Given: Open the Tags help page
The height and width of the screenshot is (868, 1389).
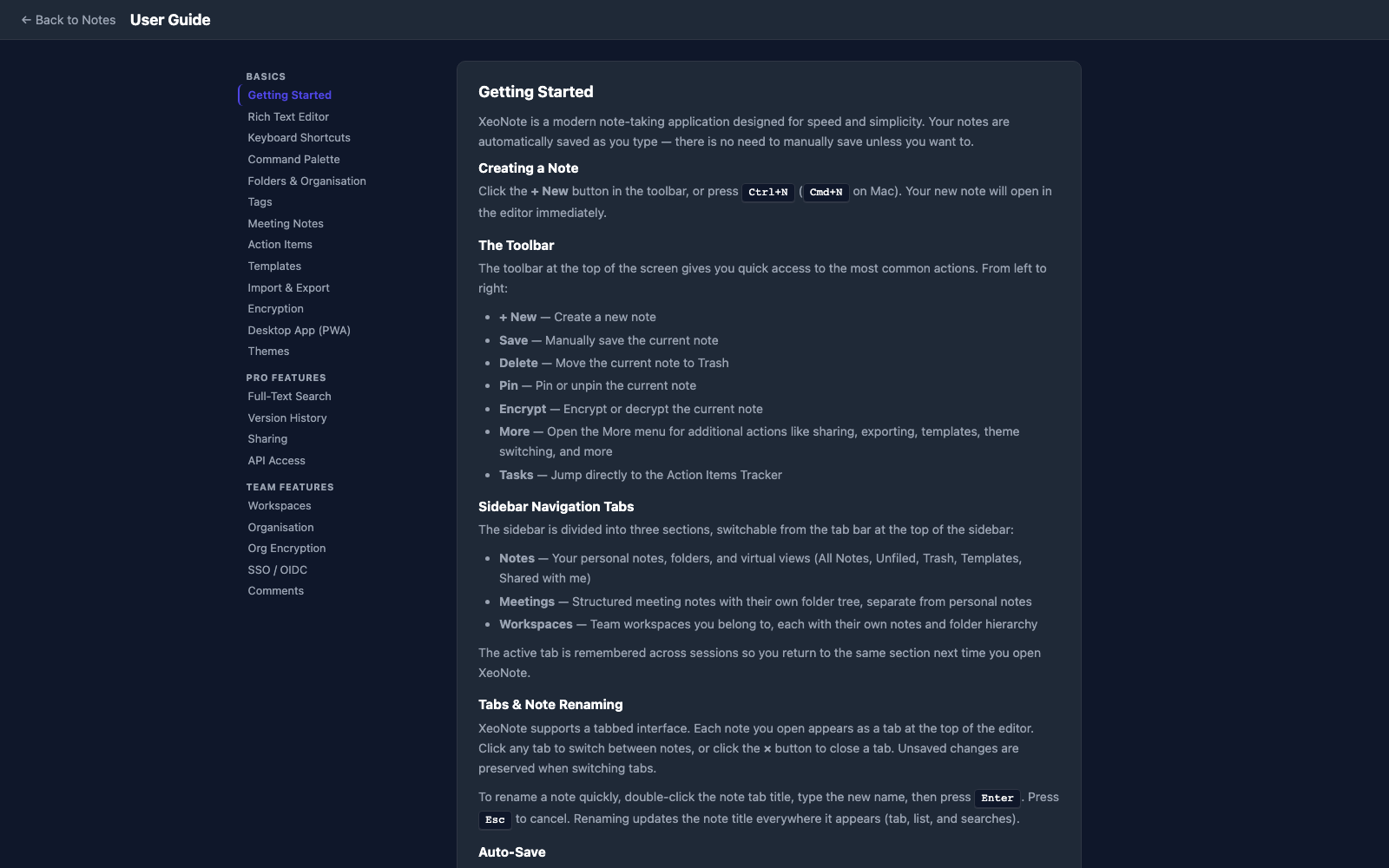Looking at the screenshot, I should [260, 201].
